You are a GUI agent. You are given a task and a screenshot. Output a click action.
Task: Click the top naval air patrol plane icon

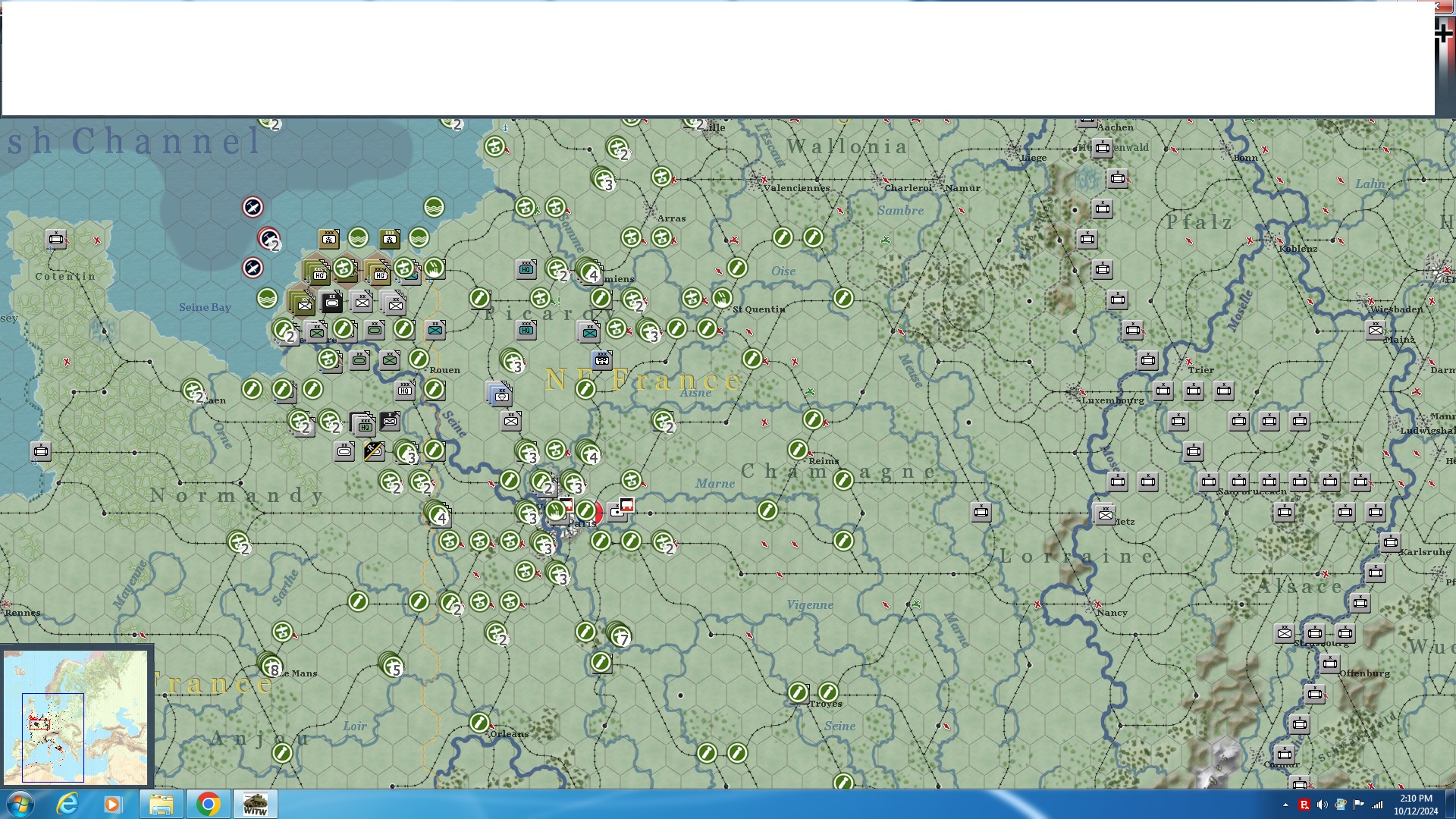253,206
